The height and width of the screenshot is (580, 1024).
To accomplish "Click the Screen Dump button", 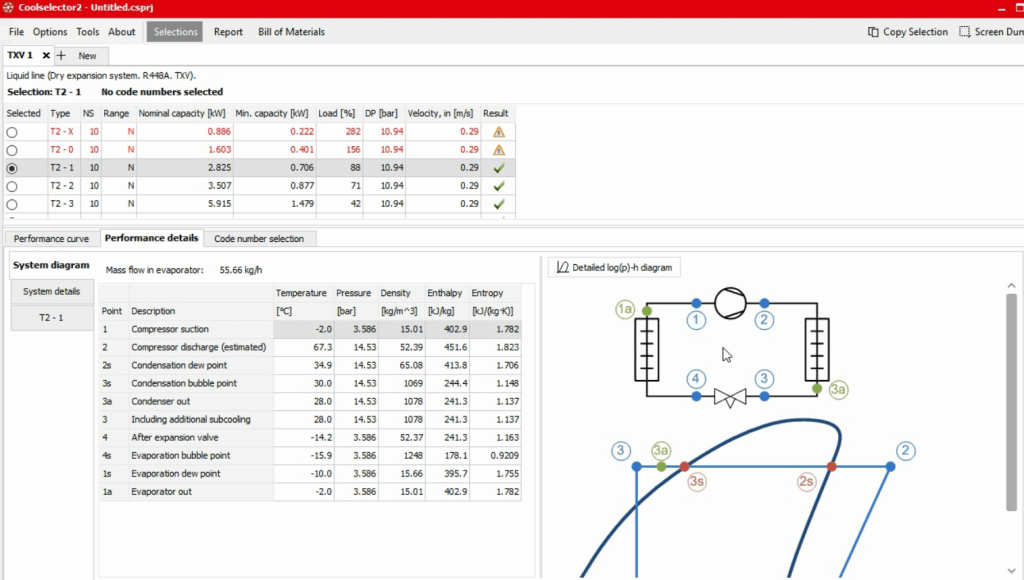I will [991, 31].
